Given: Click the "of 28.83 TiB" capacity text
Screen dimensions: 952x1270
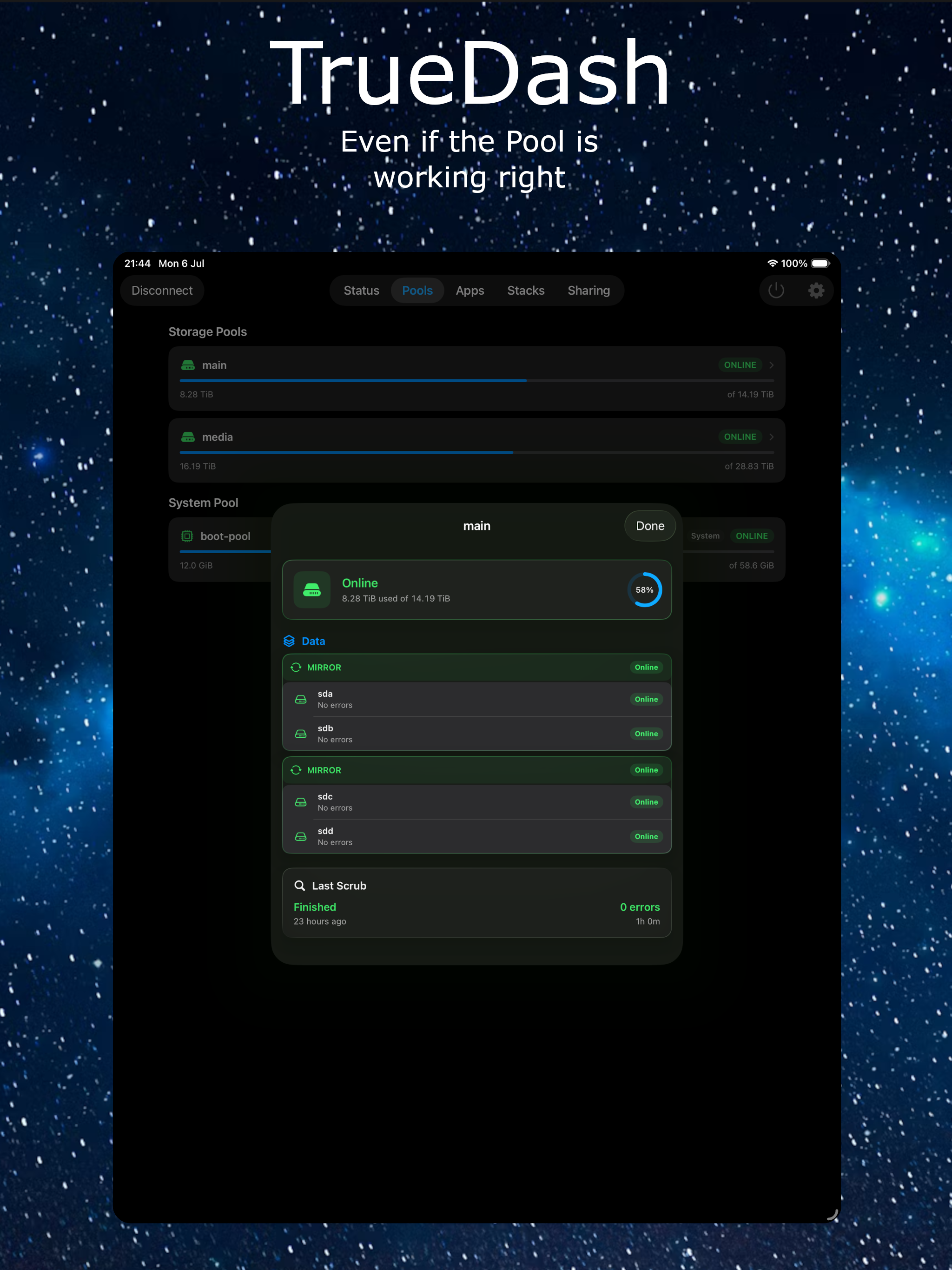Looking at the screenshot, I should point(749,466).
